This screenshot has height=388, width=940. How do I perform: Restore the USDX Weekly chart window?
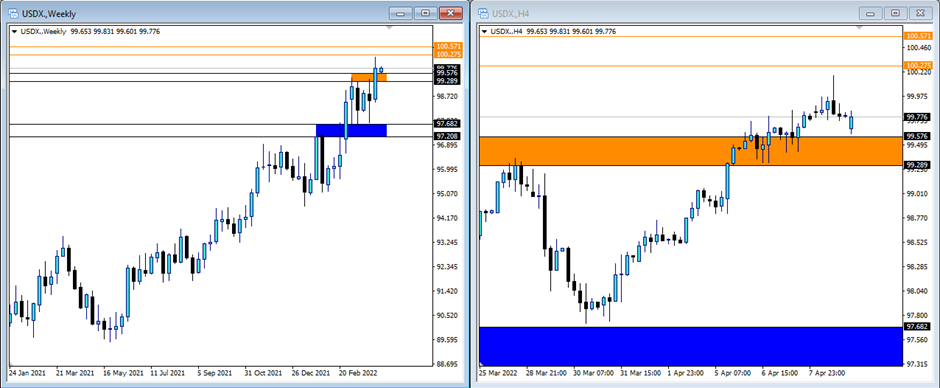coord(426,13)
